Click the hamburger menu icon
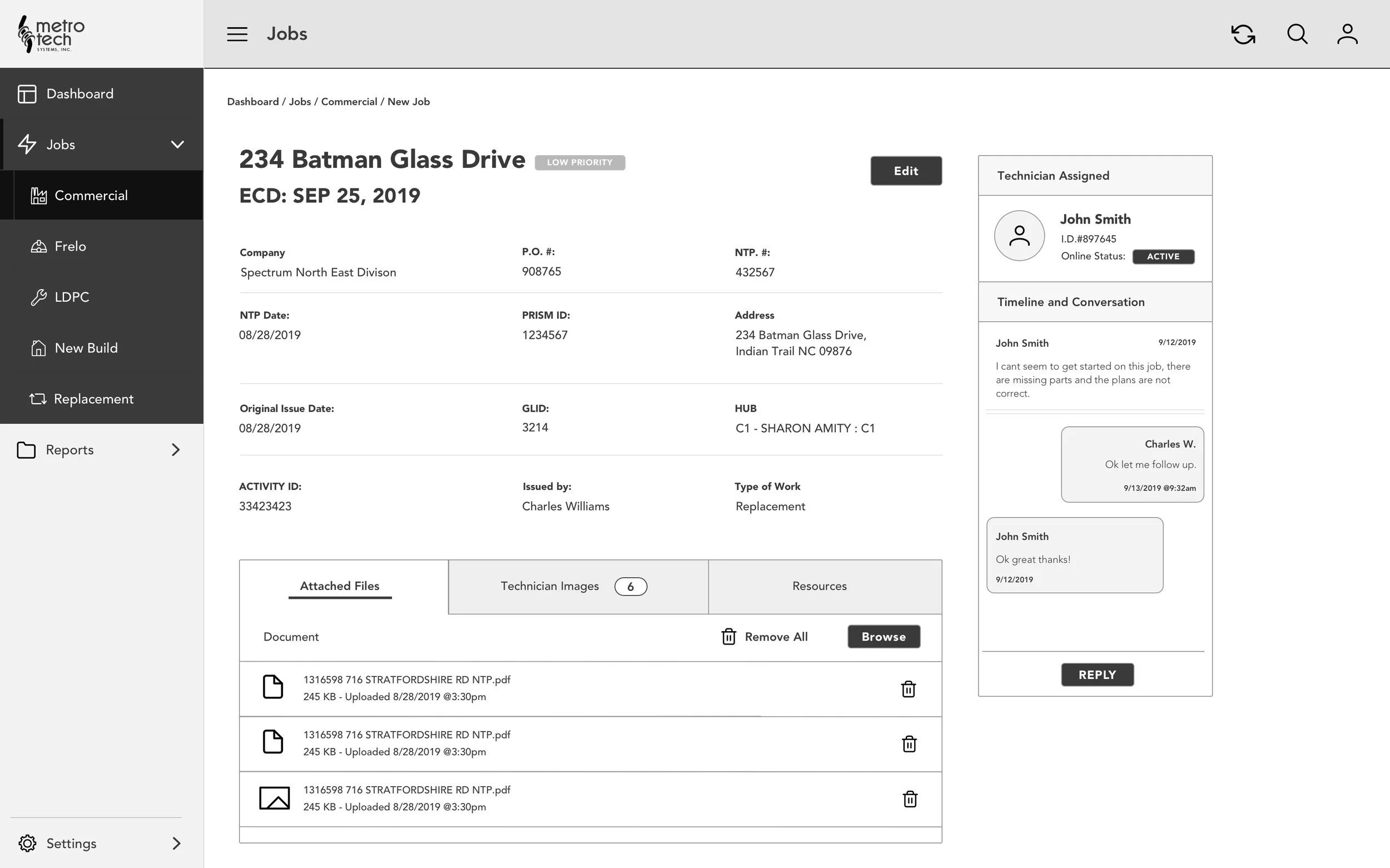 237,34
